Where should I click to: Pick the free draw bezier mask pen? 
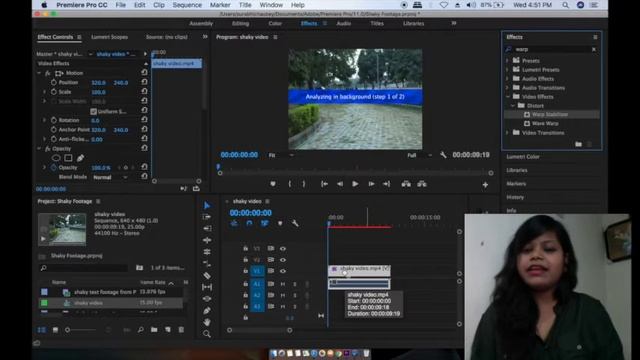80,158
